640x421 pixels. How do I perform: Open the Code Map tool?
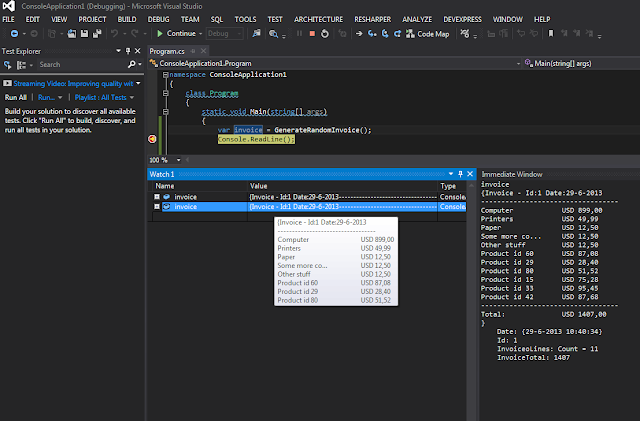[426, 33]
